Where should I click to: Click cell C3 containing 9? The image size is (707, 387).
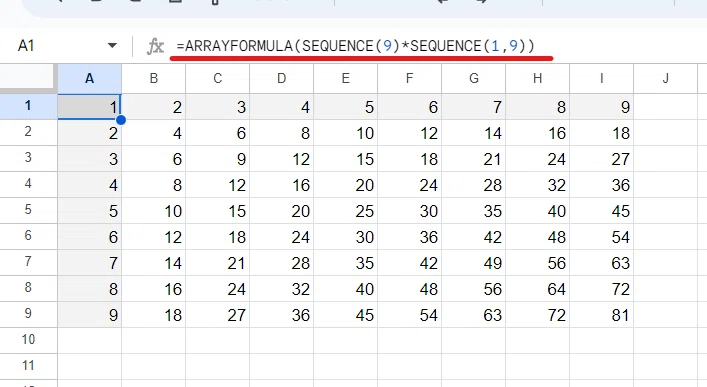click(218, 158)
